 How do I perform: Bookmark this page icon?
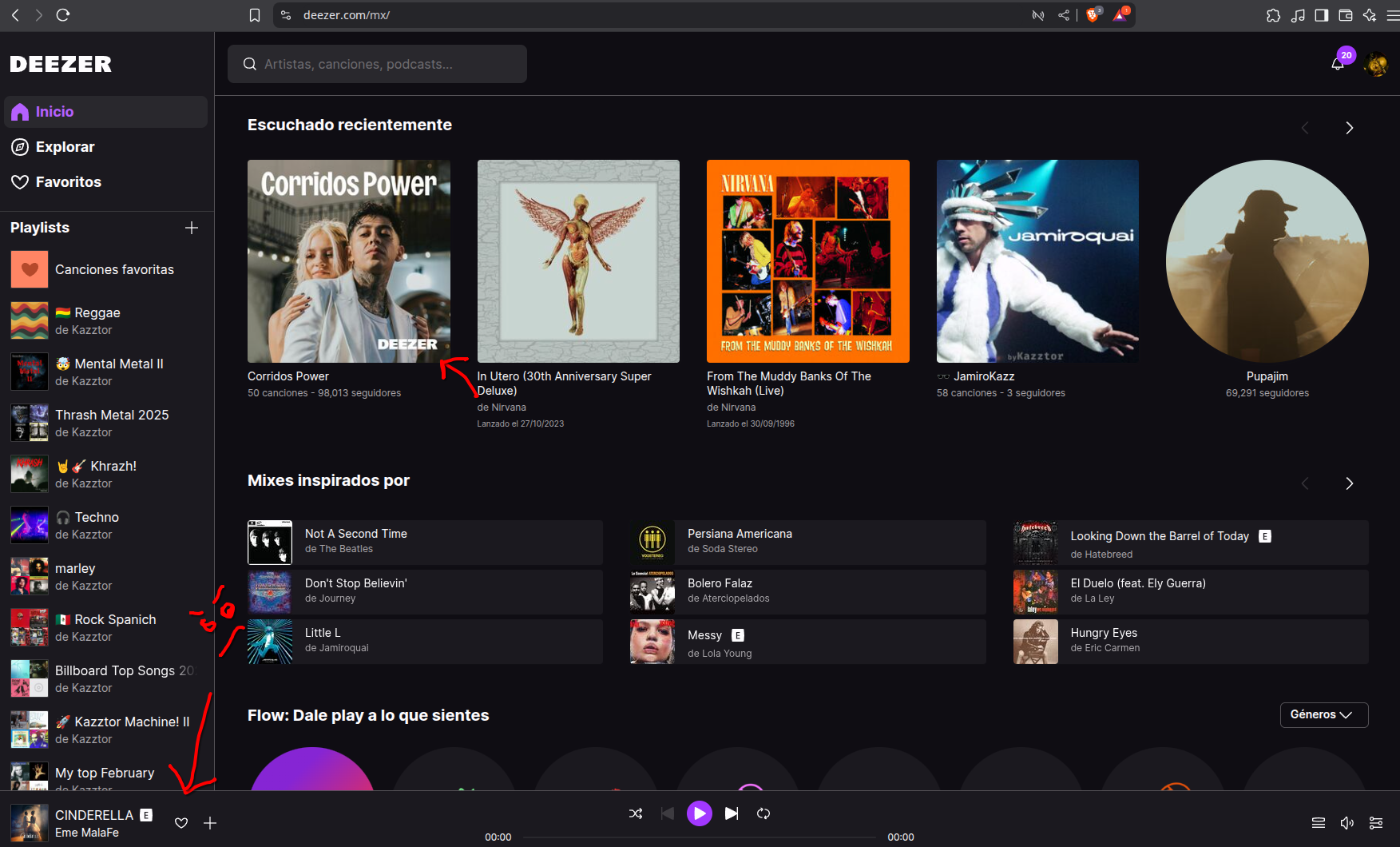255,15
